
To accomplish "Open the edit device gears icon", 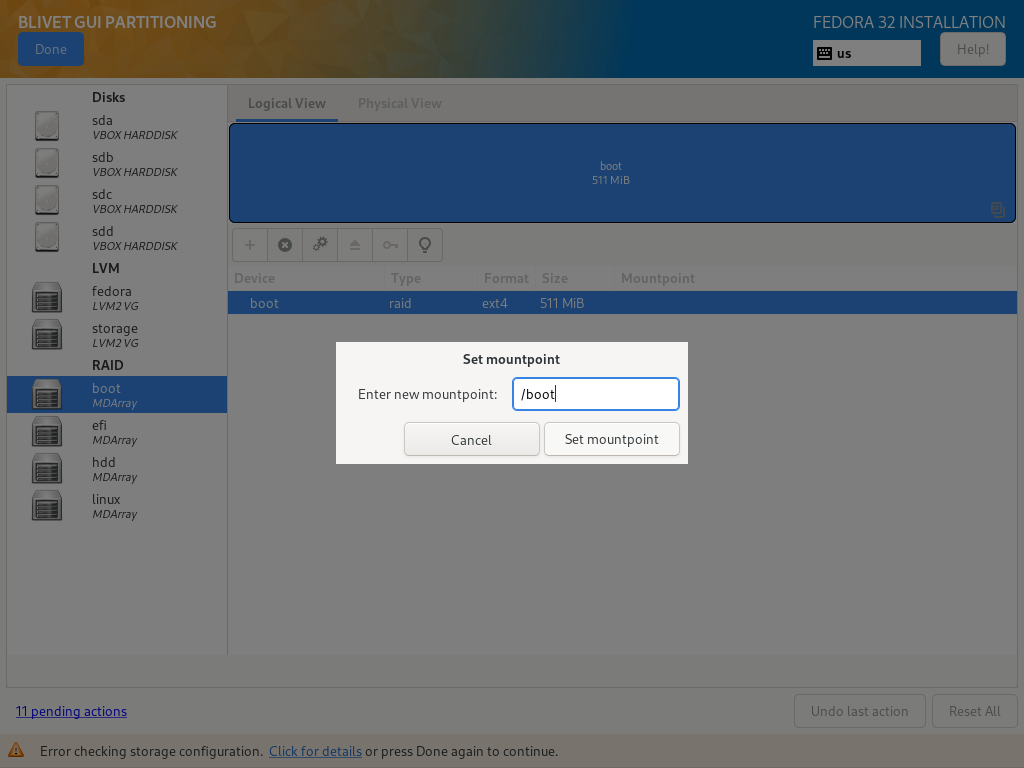I will click(x=320, y=245).
